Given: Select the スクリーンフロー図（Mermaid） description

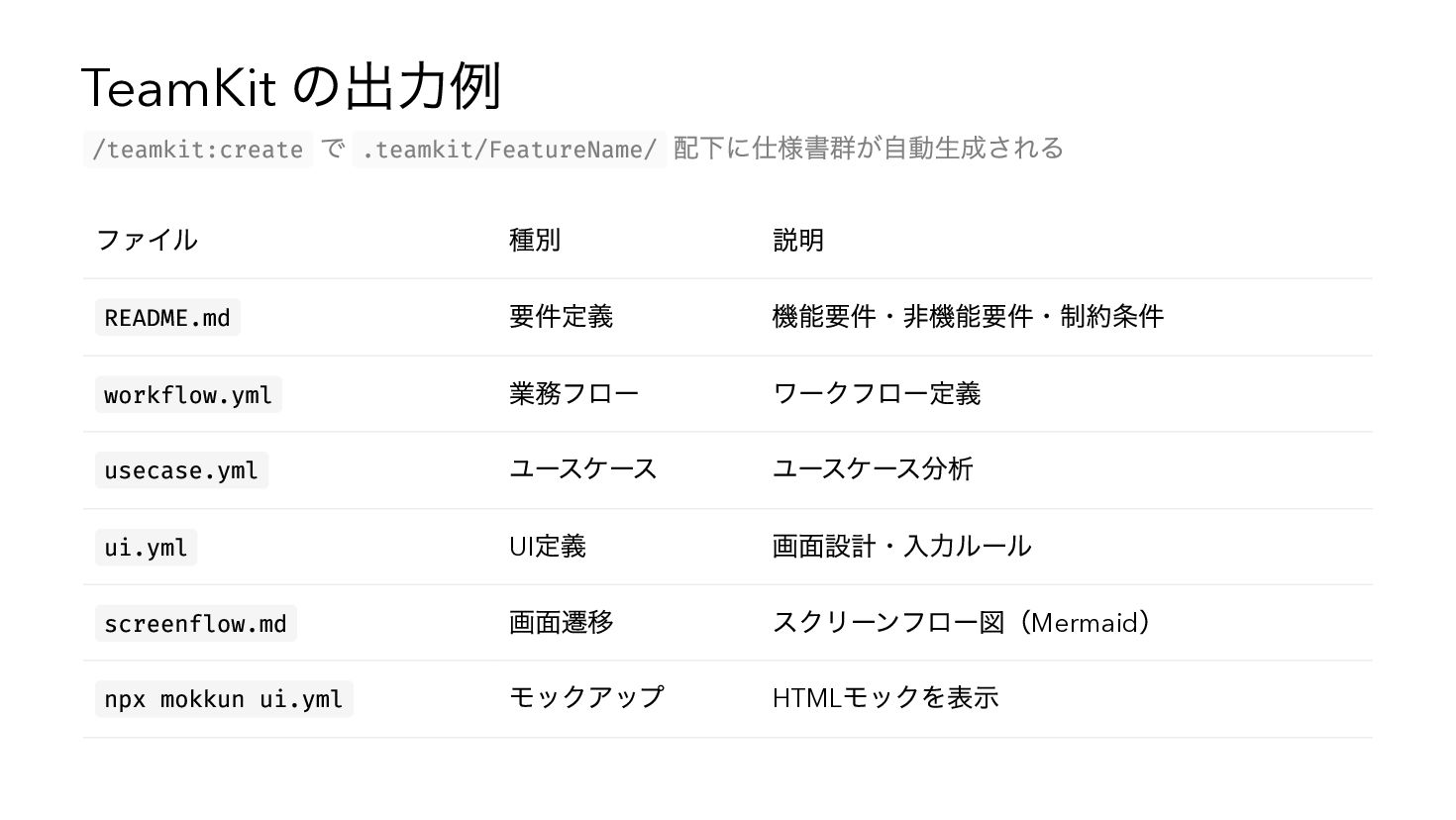Looking at the screenshot, I should 963,623.
